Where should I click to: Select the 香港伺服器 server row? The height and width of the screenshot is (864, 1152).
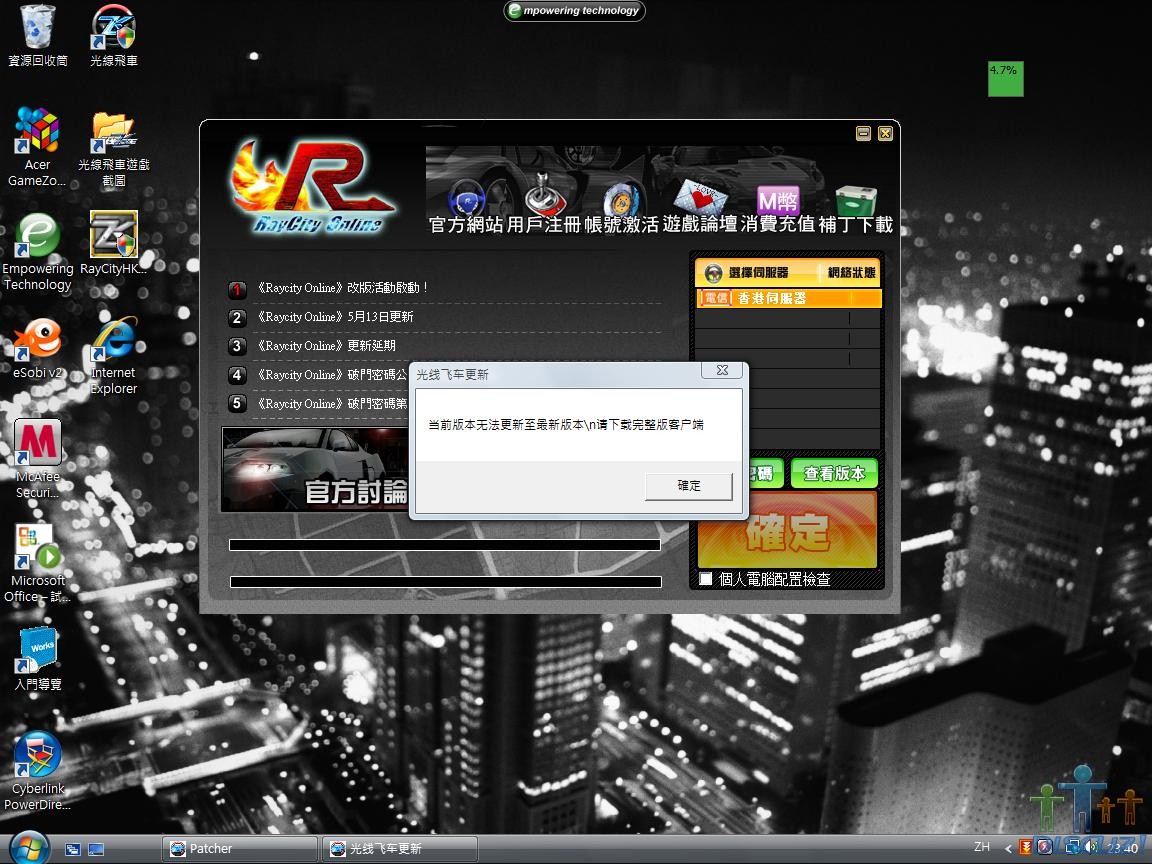pos(788,298)
